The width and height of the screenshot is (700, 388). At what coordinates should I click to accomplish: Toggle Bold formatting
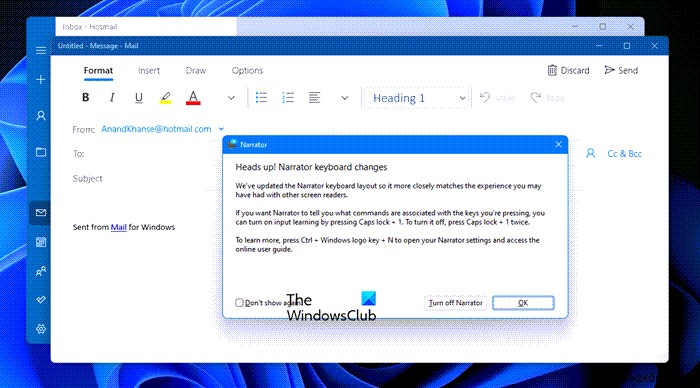pos(86,97)
